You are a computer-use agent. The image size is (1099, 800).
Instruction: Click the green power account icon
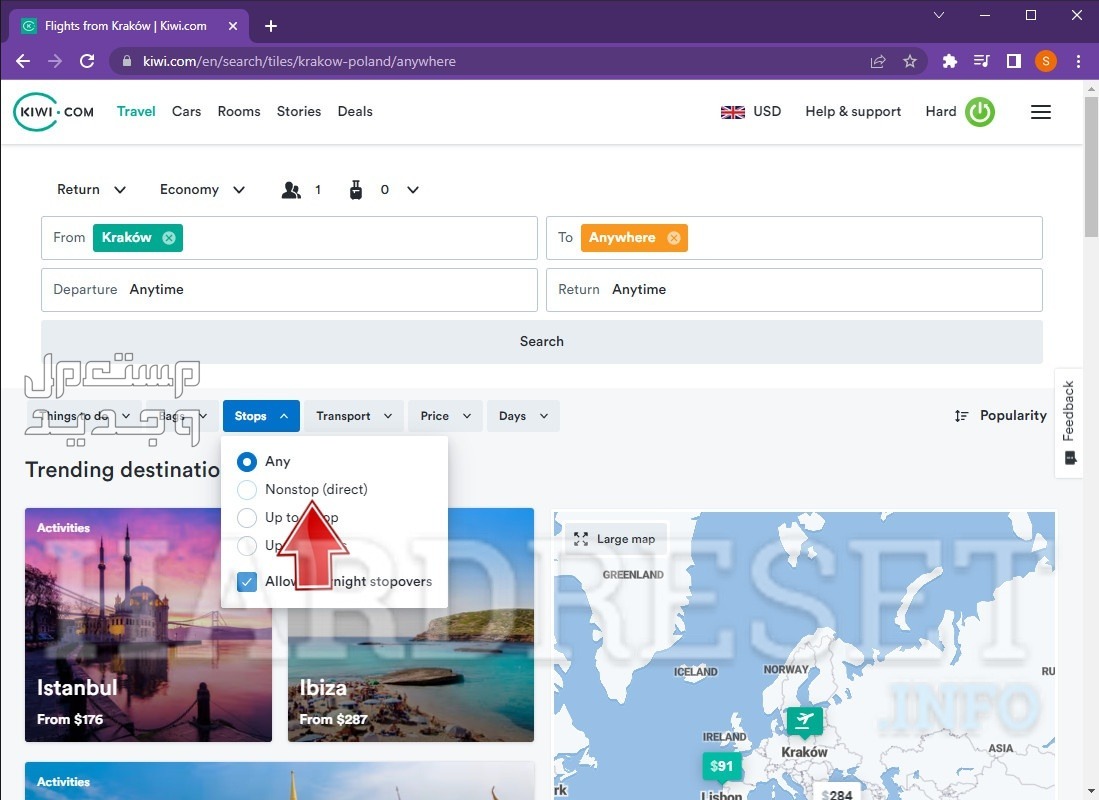click(980, 112)
